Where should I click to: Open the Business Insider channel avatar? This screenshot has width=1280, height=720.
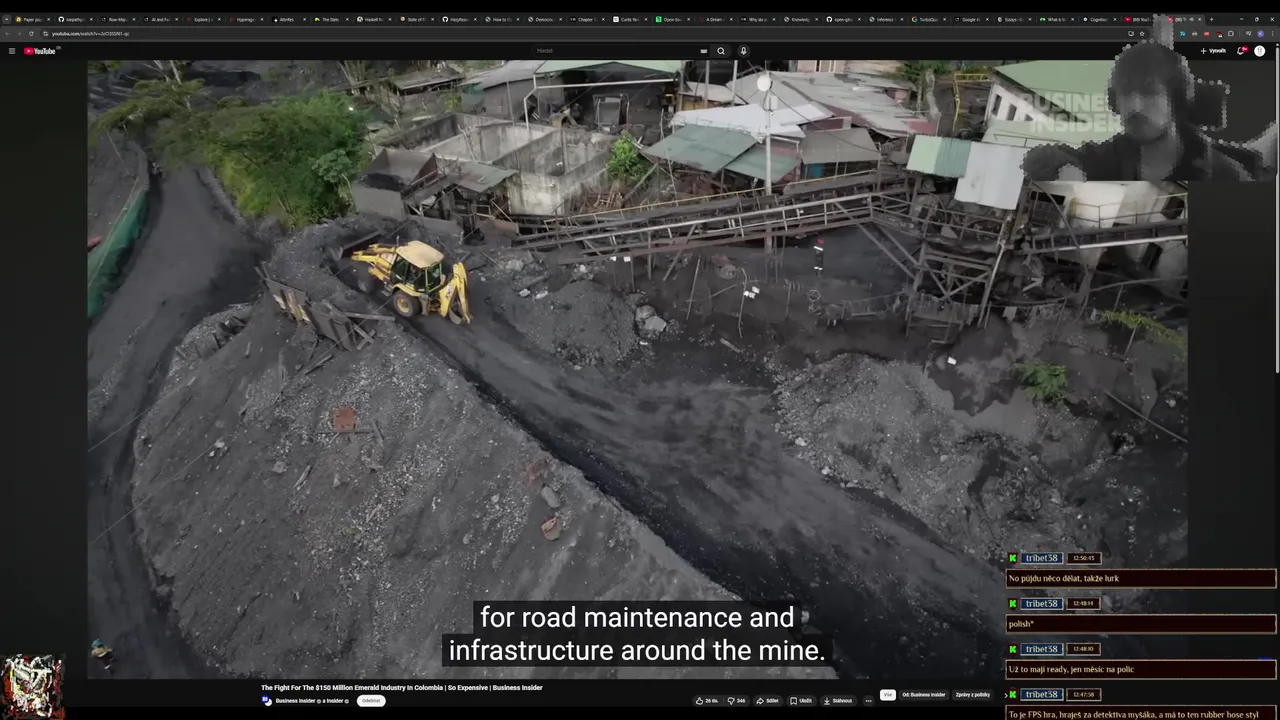pos(266,701)
